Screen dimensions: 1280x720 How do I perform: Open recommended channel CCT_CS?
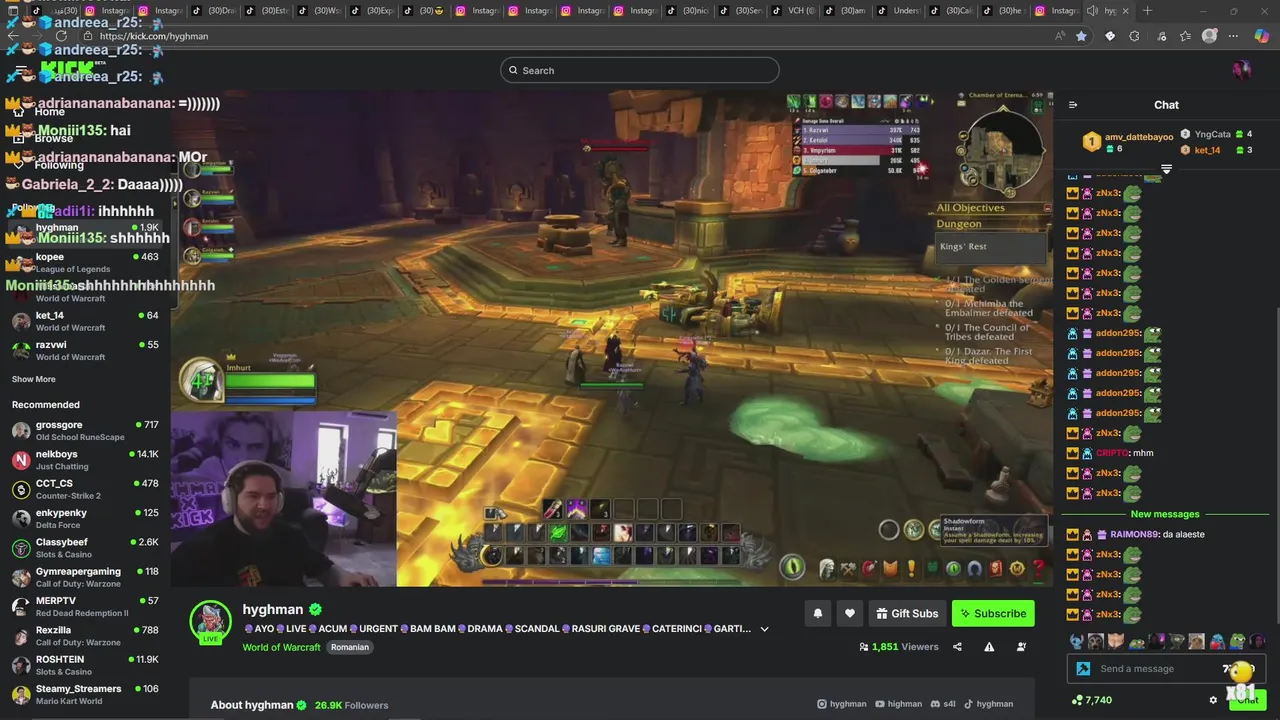pos(85,489)
